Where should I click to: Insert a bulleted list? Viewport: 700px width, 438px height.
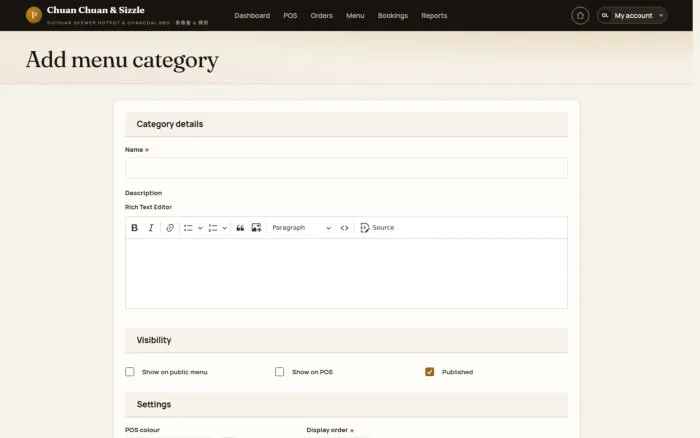(188, 228)
